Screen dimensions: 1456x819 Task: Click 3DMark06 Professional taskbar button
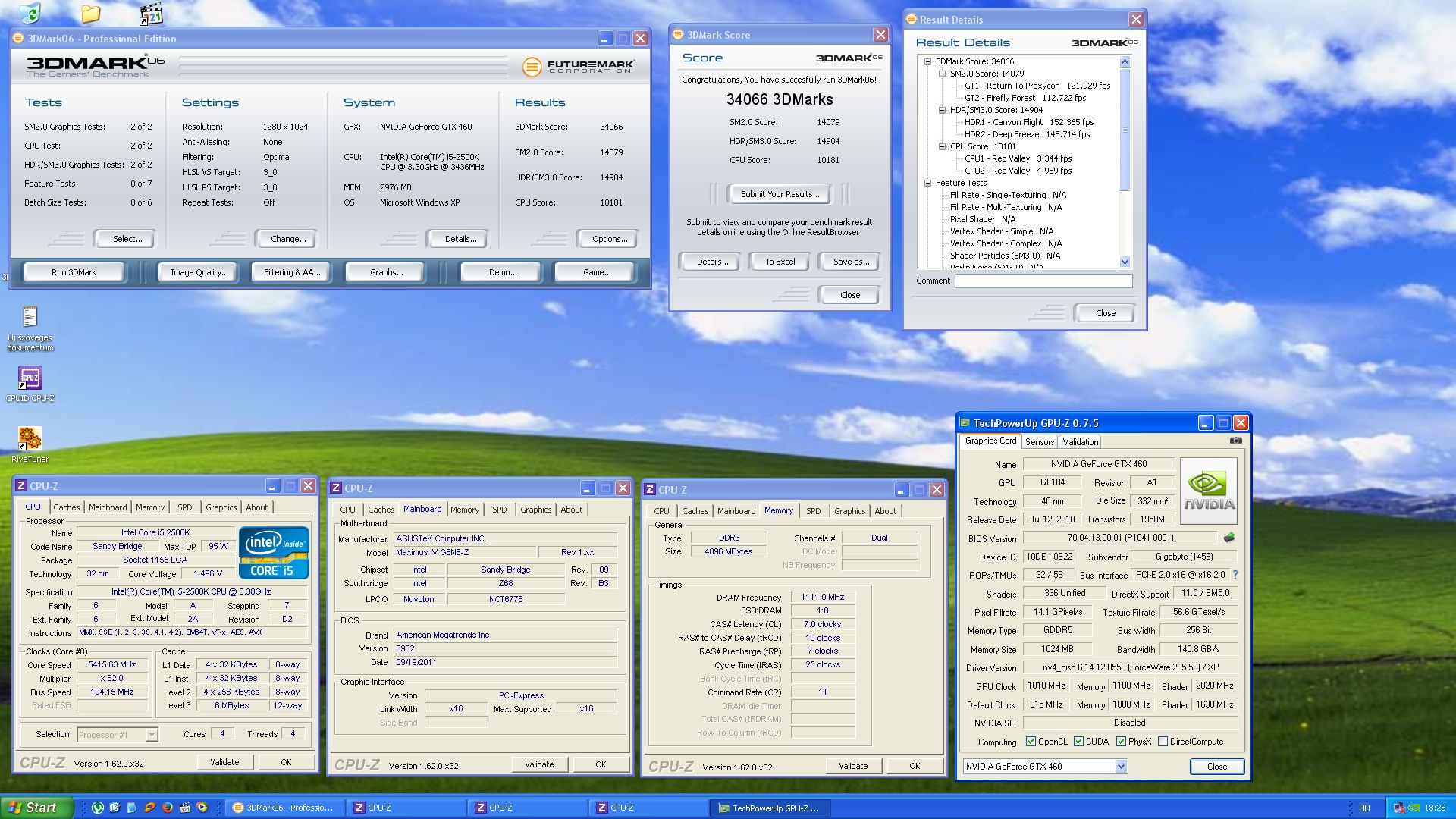pos(284,808)
